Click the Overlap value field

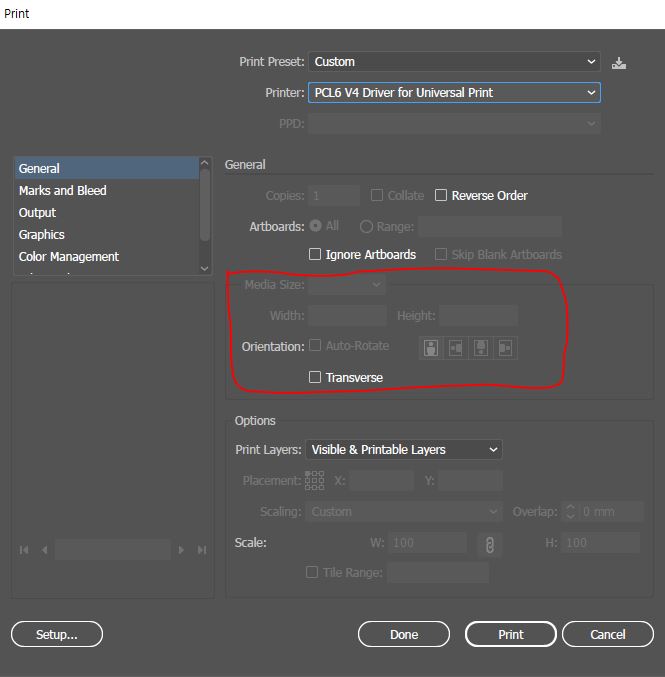[x=611, y=512]
